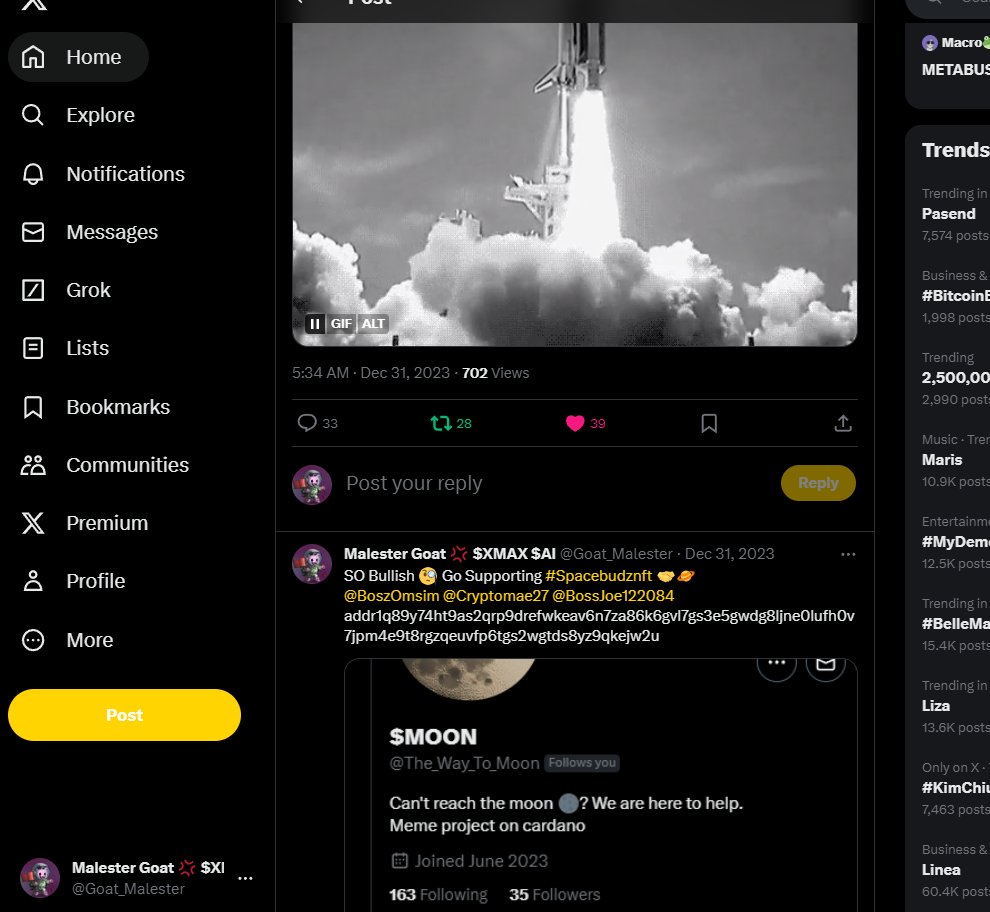
Task: Open the #BitcoinE trending topic
Action: click(956, 296)
